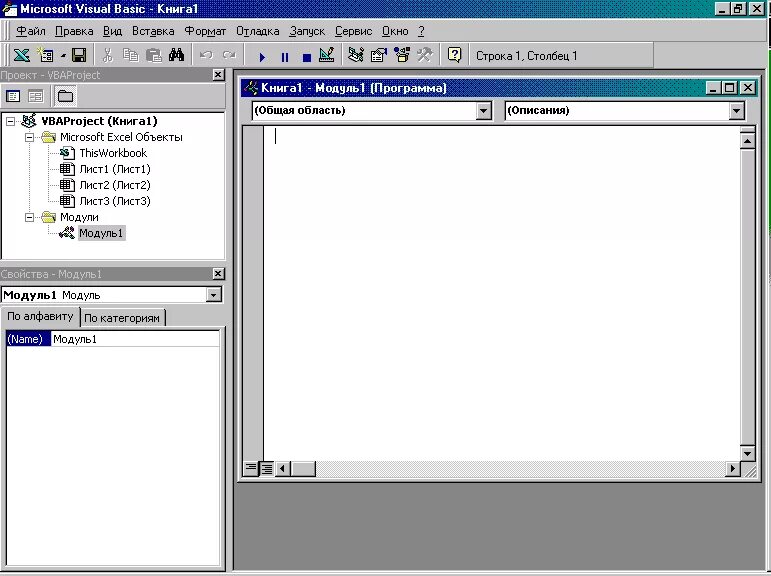Viewport: 771px width, 576px height.
Task: Toggle Design Mode icon
Action: [326, 55]
